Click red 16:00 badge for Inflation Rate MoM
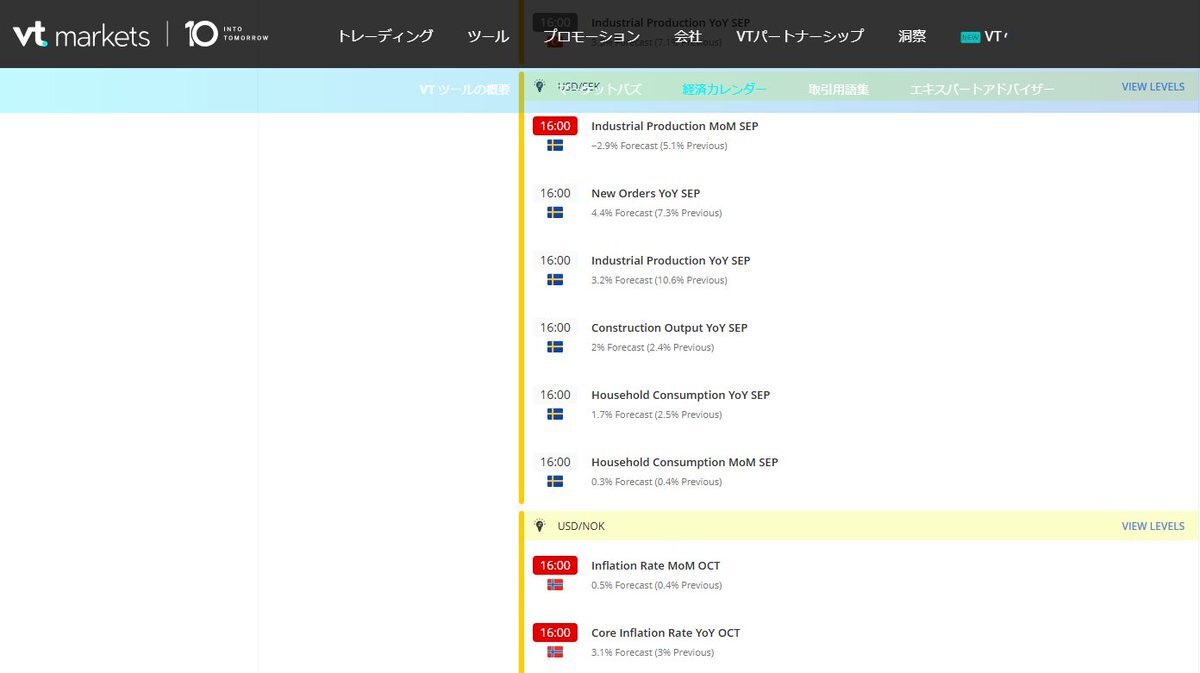1200x673 pixels. pyautogui.click(x=555, y=565)
